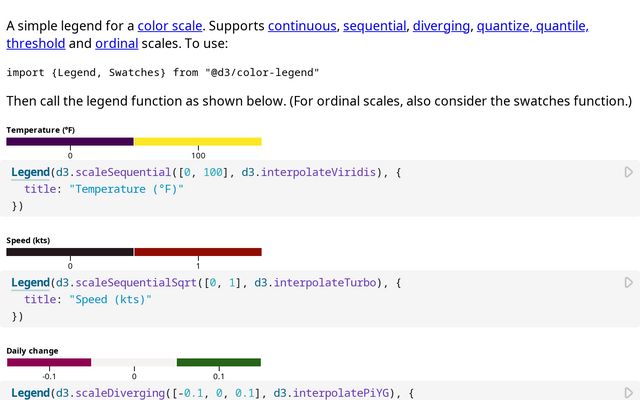Image resolution: width=640 pixels, height=400 pixels.
Task: Follow the continuous scales link
Action: tap(301, 25)
